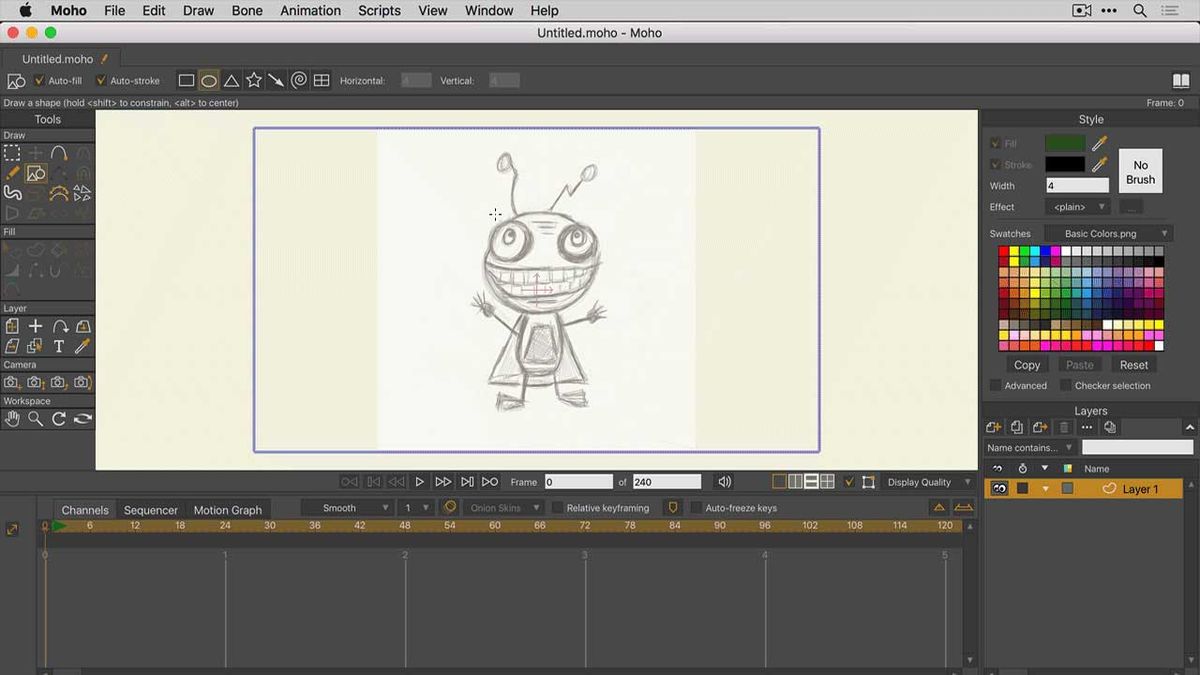The image size is (1200, 675).
Task: Select the Freehand drawing tool
Action: pyautogui.click(x=12, y=172)
